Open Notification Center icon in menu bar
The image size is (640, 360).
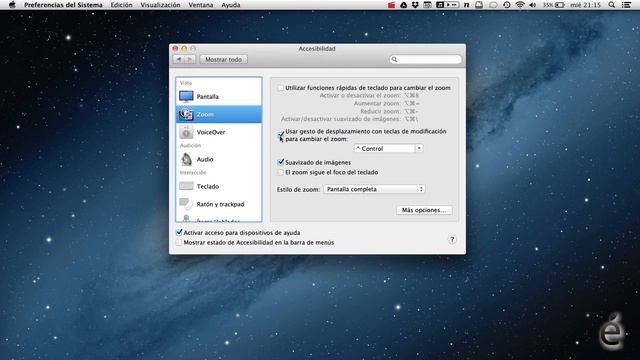[x=626, y=5]
